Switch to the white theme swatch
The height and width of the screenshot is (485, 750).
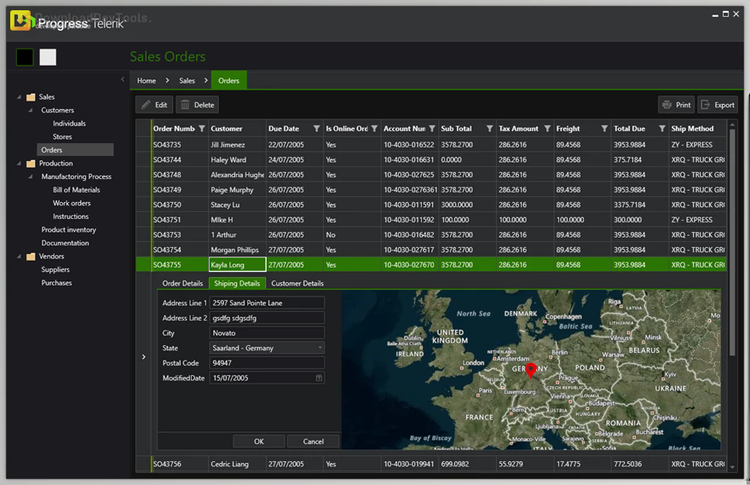(x=48, y=57)
